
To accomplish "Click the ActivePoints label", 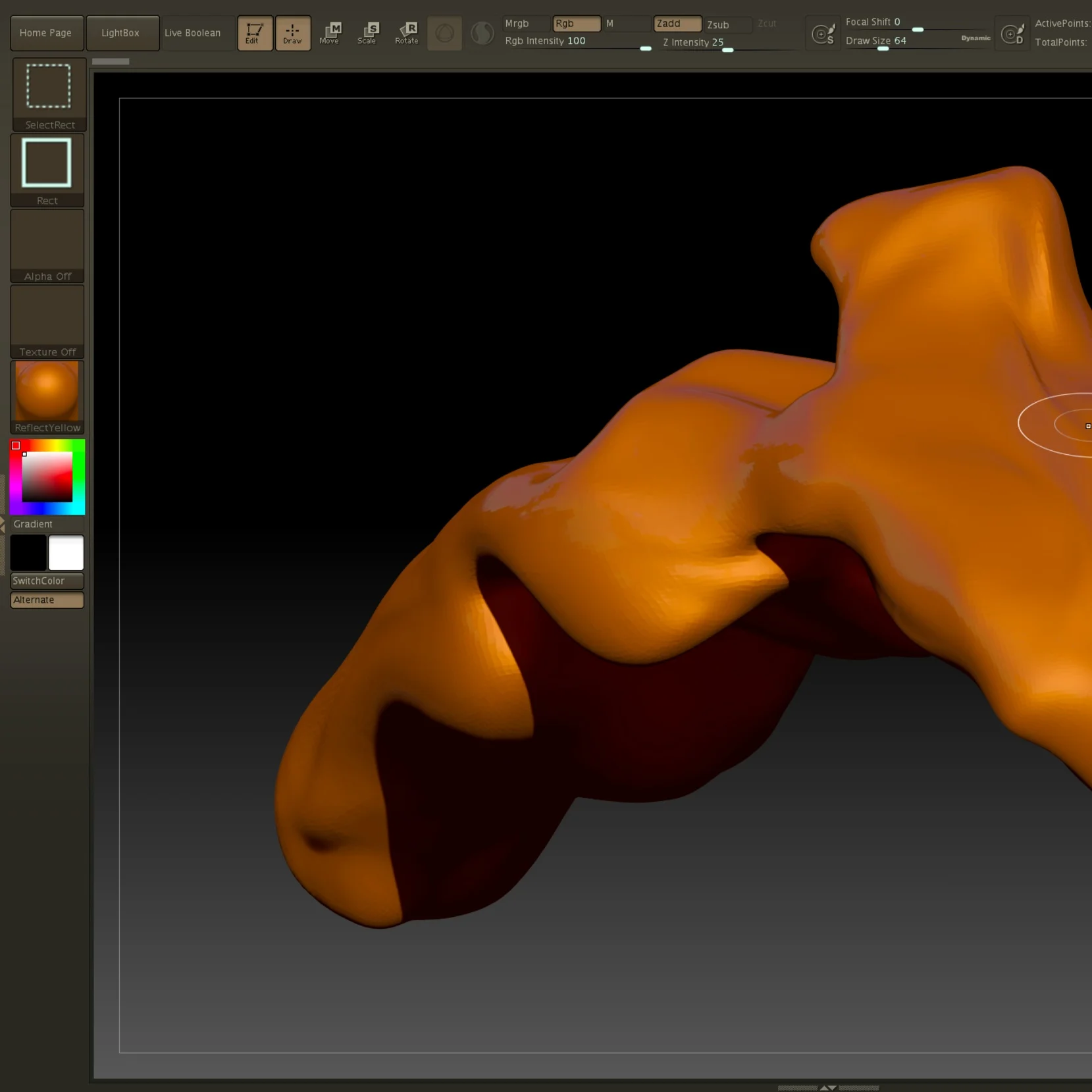I will (1062, 24).
